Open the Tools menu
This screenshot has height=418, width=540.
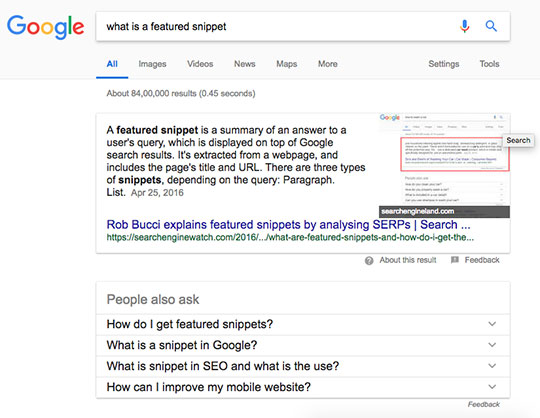[489, 64]
